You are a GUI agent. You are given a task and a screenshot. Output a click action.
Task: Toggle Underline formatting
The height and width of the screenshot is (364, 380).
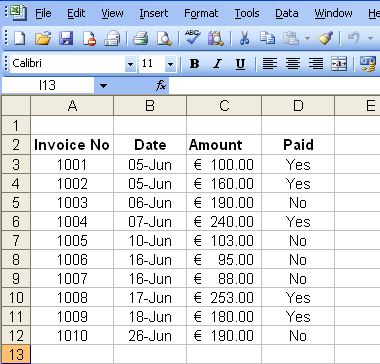[x=240, y=63]
